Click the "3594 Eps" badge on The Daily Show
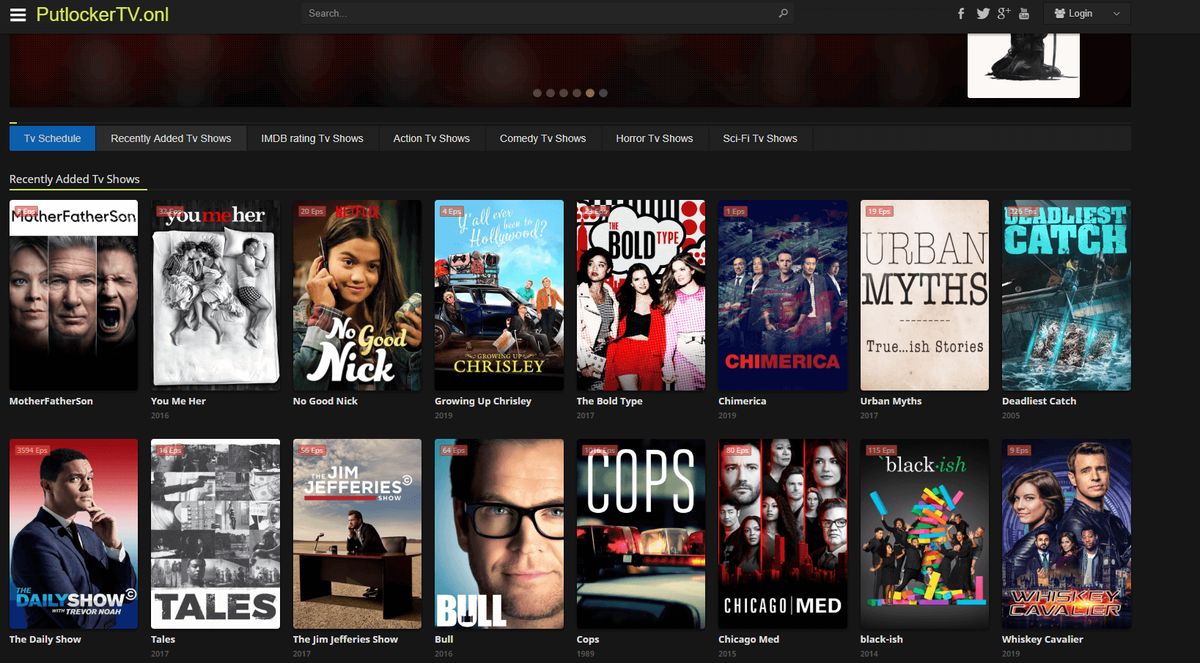The image size is (1200, 663). click(32, 451)
